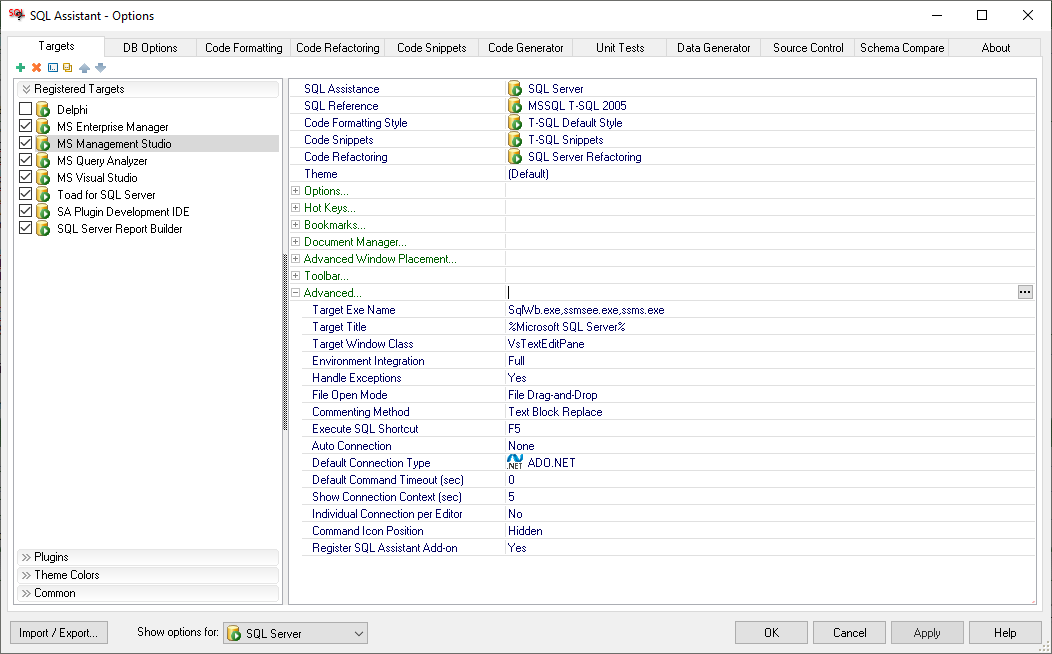This screenshot has width=1052, height=654.
Task: Uncheck the MS Enterprise Manager checkbox
Action: click(25, 125)
